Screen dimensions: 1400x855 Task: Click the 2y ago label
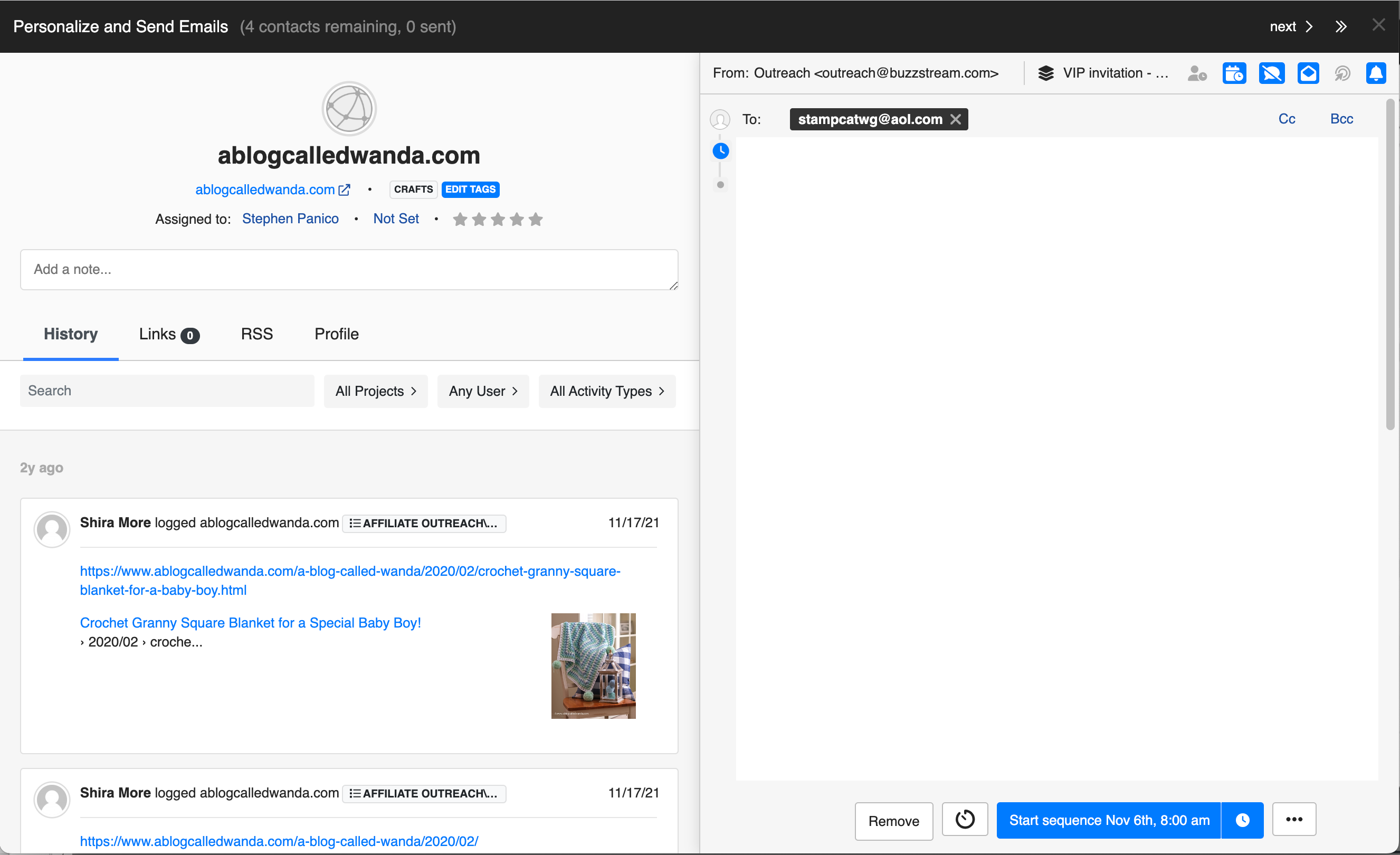point(42,468)
